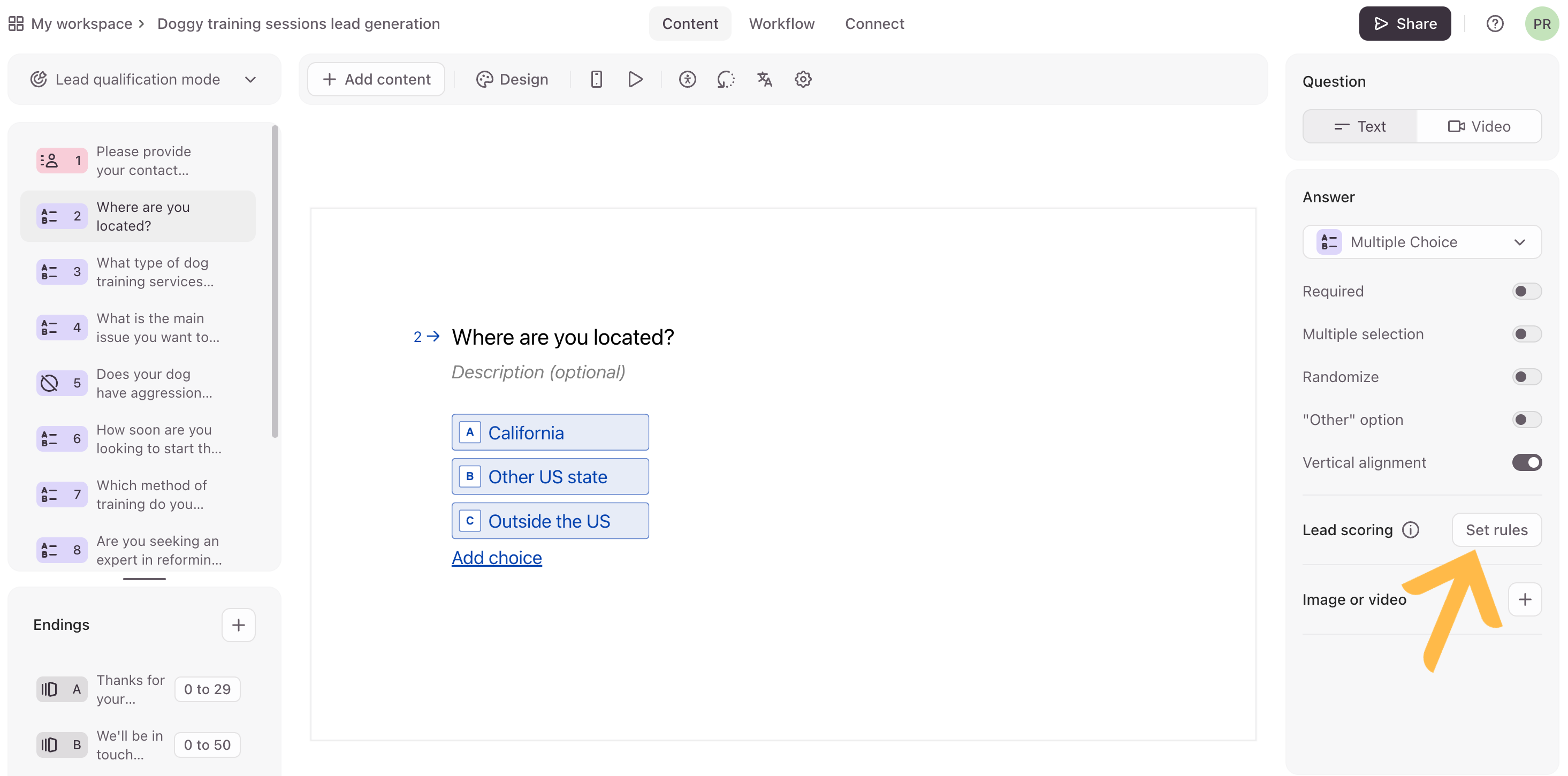Click the letter C key on Outside the US
The width and height of the screenshot is (1568, 776).
coord(470,521)
